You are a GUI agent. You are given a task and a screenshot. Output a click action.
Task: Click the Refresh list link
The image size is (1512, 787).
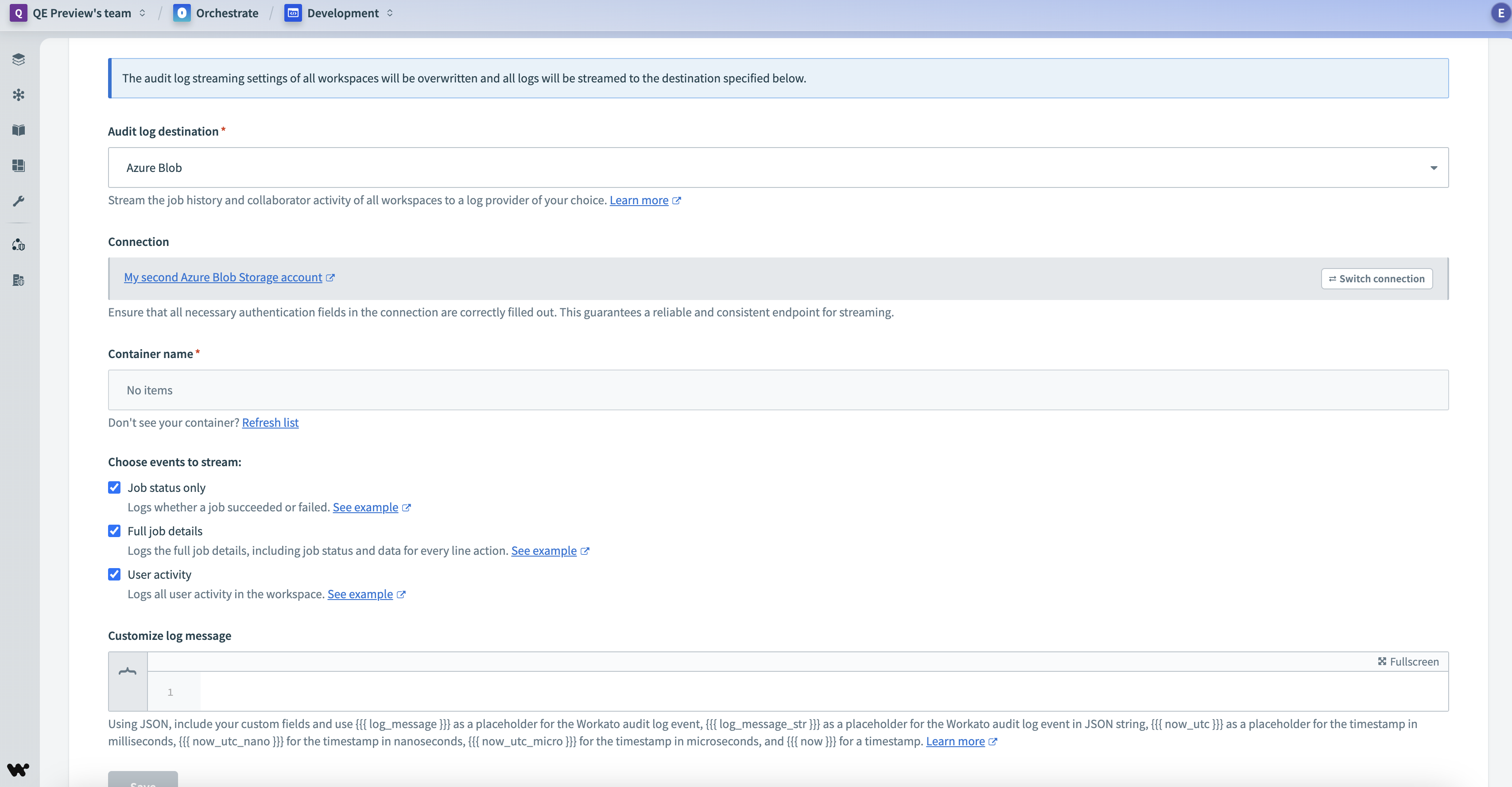(270, 423)
